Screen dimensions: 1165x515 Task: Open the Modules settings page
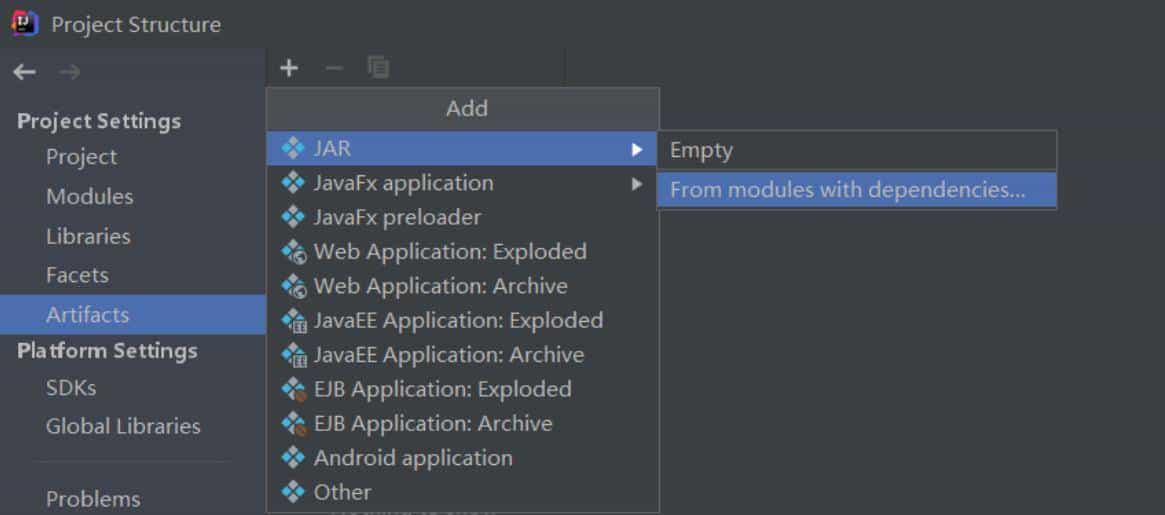click(x=89, y=197)
